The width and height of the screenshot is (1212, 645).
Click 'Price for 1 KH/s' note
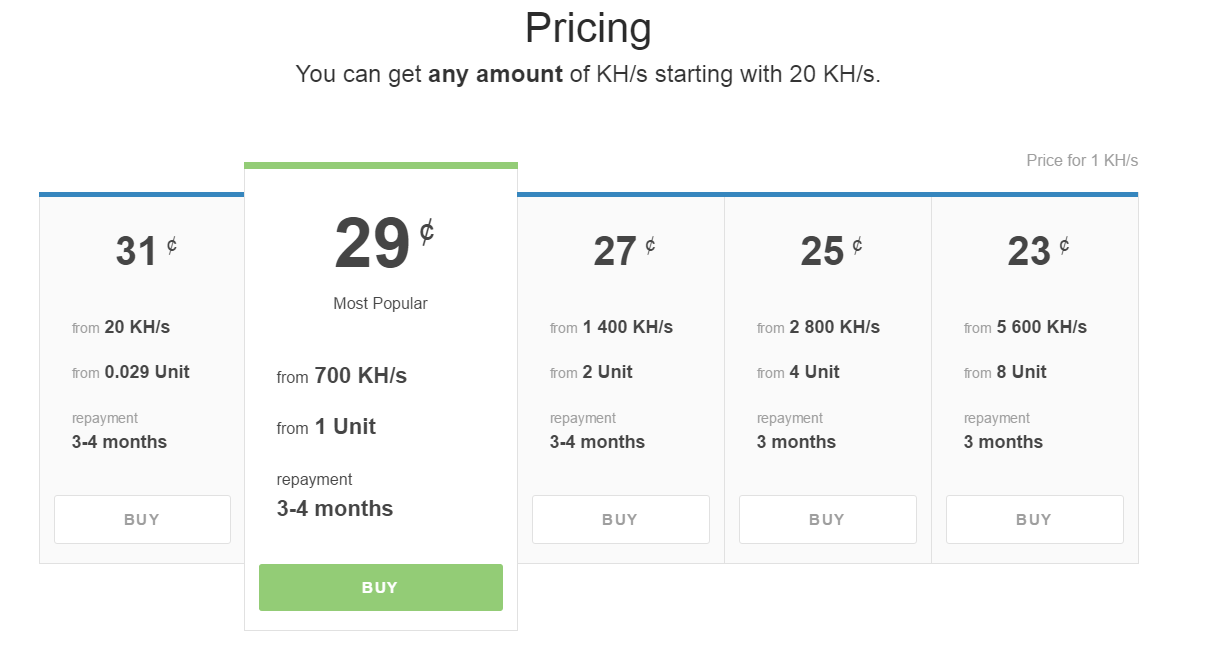point(1082,160)
